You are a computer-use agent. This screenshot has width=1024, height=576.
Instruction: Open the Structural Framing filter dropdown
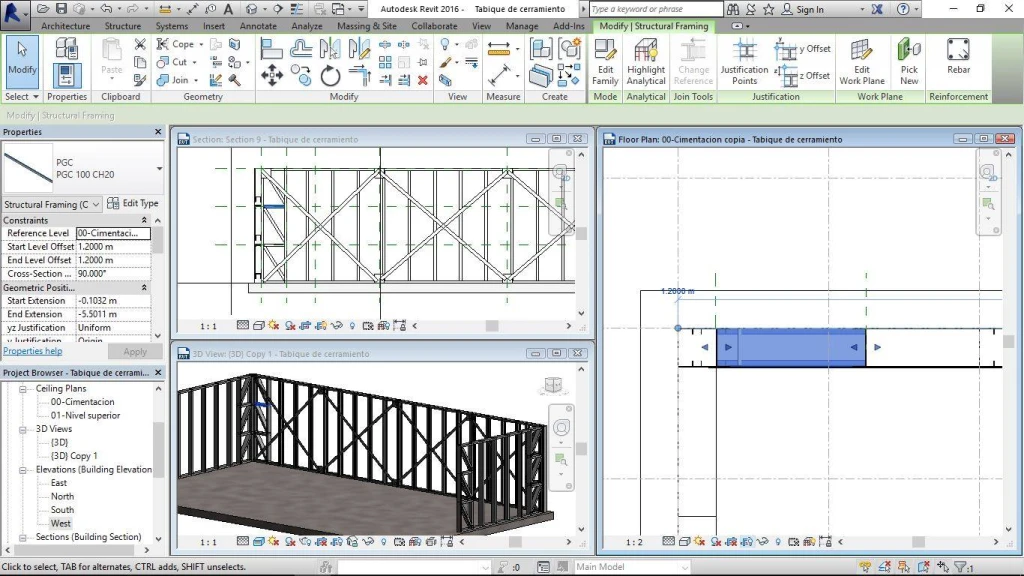pyautogui.click(x=52, y=204)
